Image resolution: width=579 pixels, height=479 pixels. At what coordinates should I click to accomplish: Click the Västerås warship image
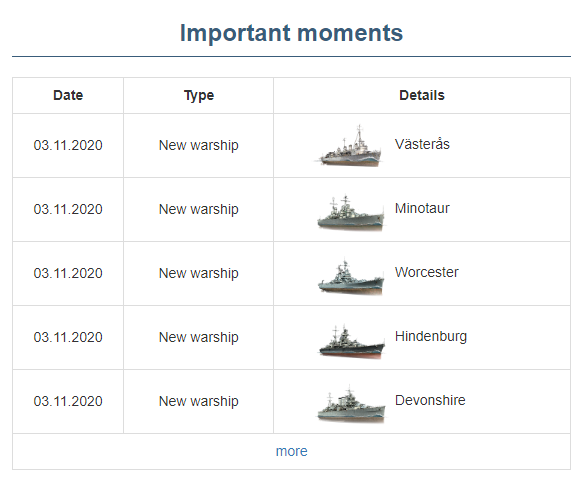[x=349, y=146]
